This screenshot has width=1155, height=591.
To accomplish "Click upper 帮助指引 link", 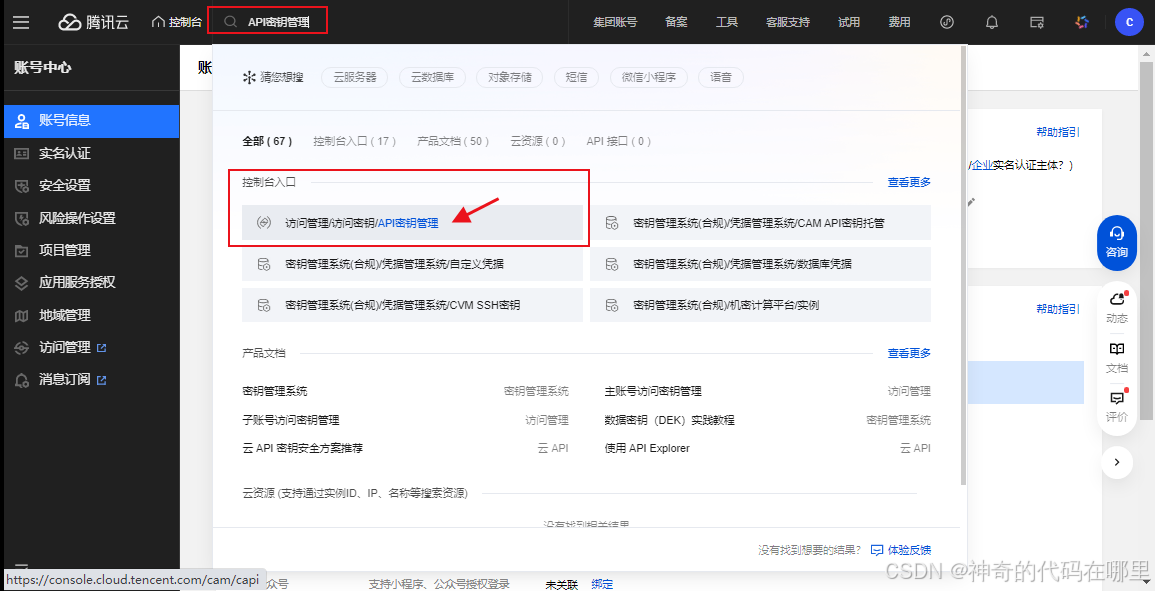I will tap(1058, 132).
